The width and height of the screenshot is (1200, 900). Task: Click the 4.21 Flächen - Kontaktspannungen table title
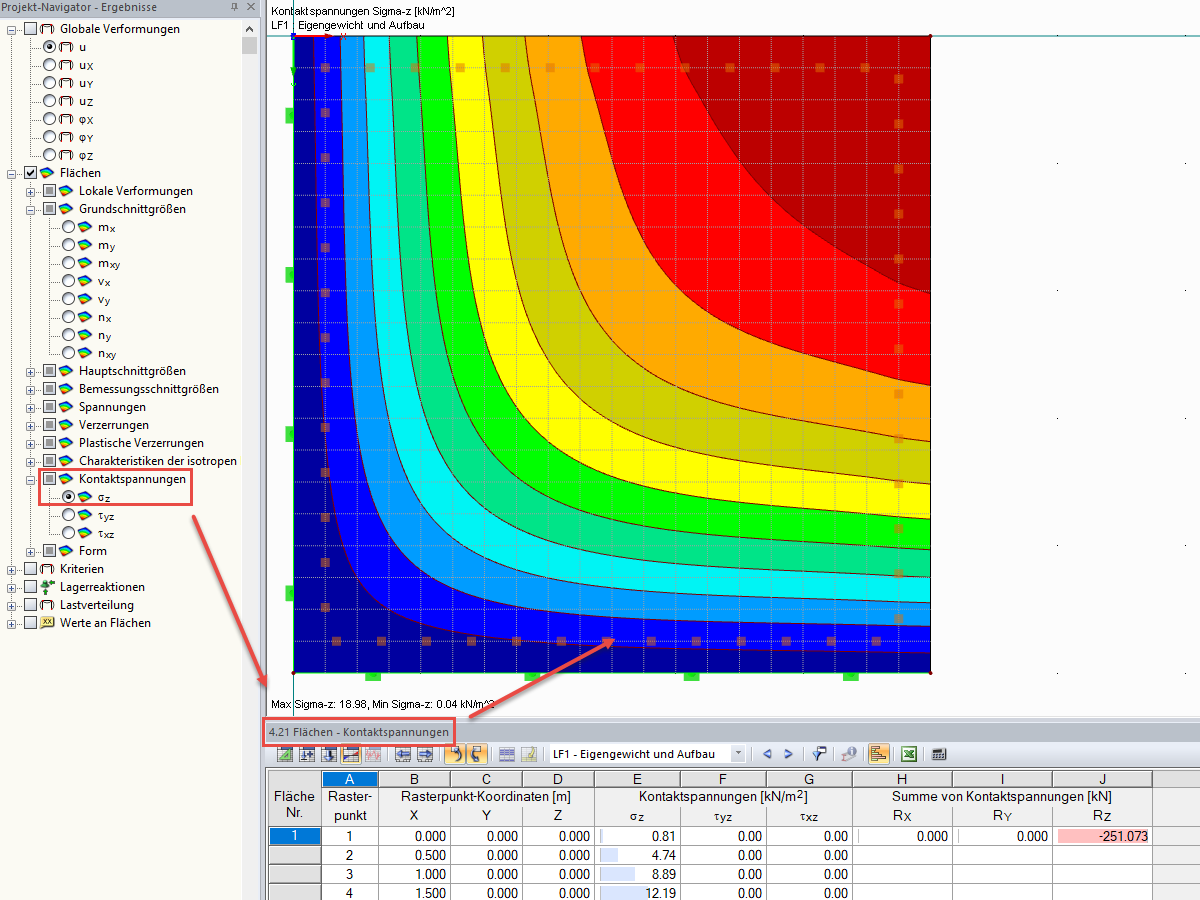[358, 732]
